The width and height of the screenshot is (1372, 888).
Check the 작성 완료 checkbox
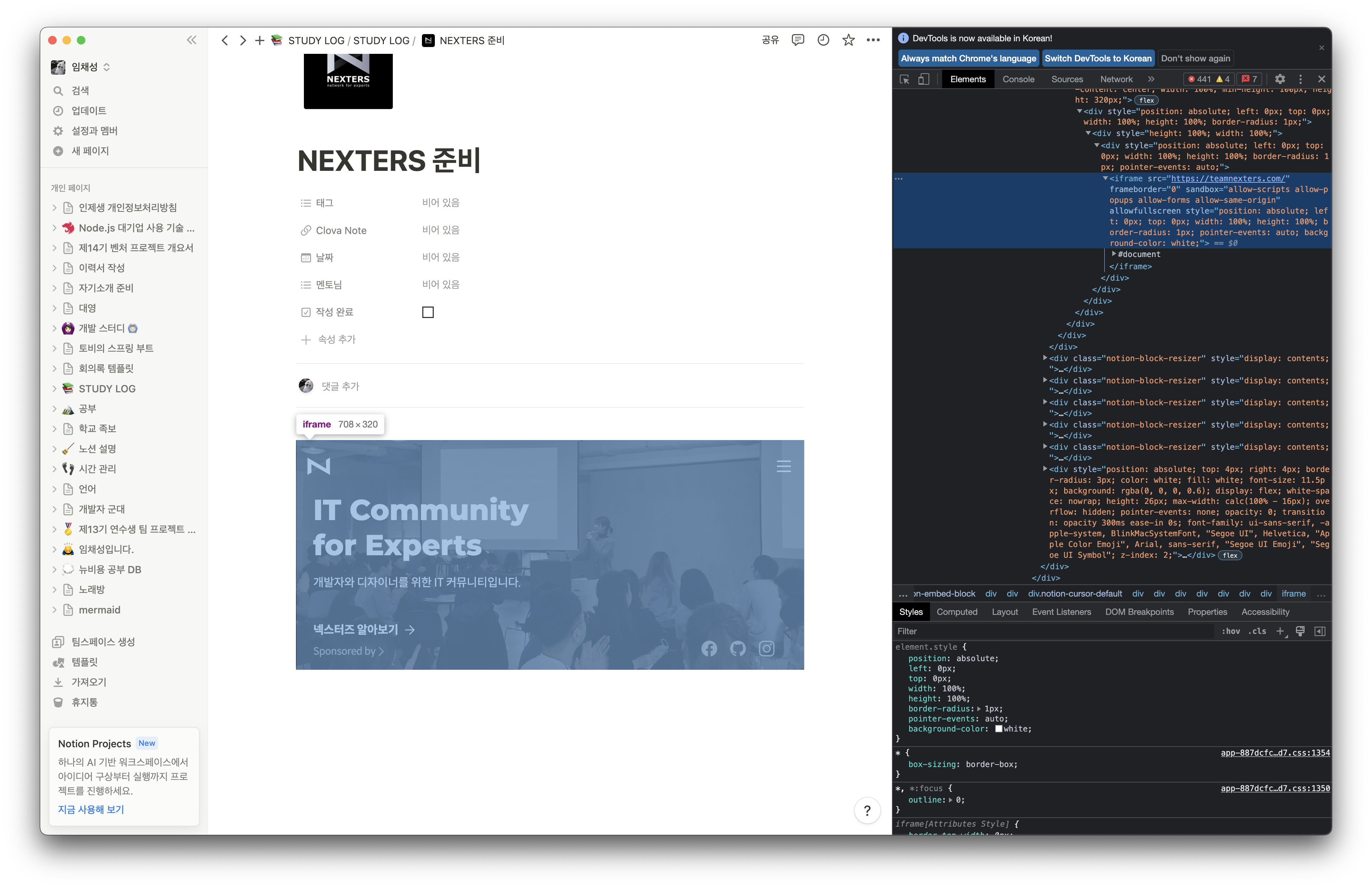(x=428, y=312)
